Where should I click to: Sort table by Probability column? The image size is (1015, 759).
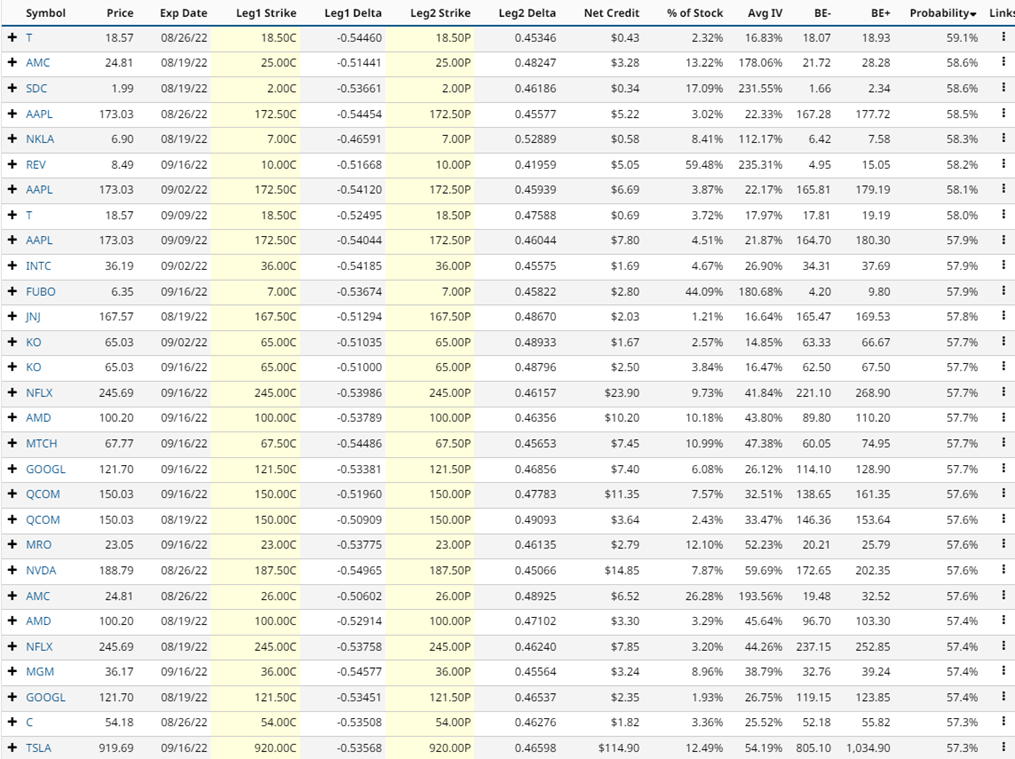point(943,13)
